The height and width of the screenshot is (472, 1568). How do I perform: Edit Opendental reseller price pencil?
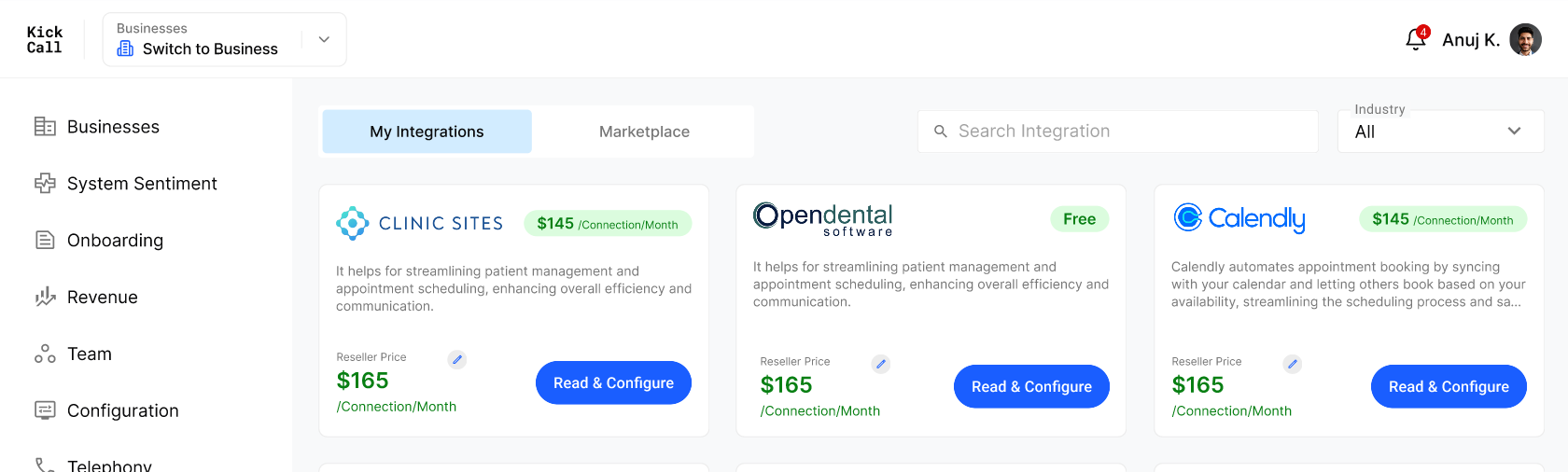click(x=880, y=364)
